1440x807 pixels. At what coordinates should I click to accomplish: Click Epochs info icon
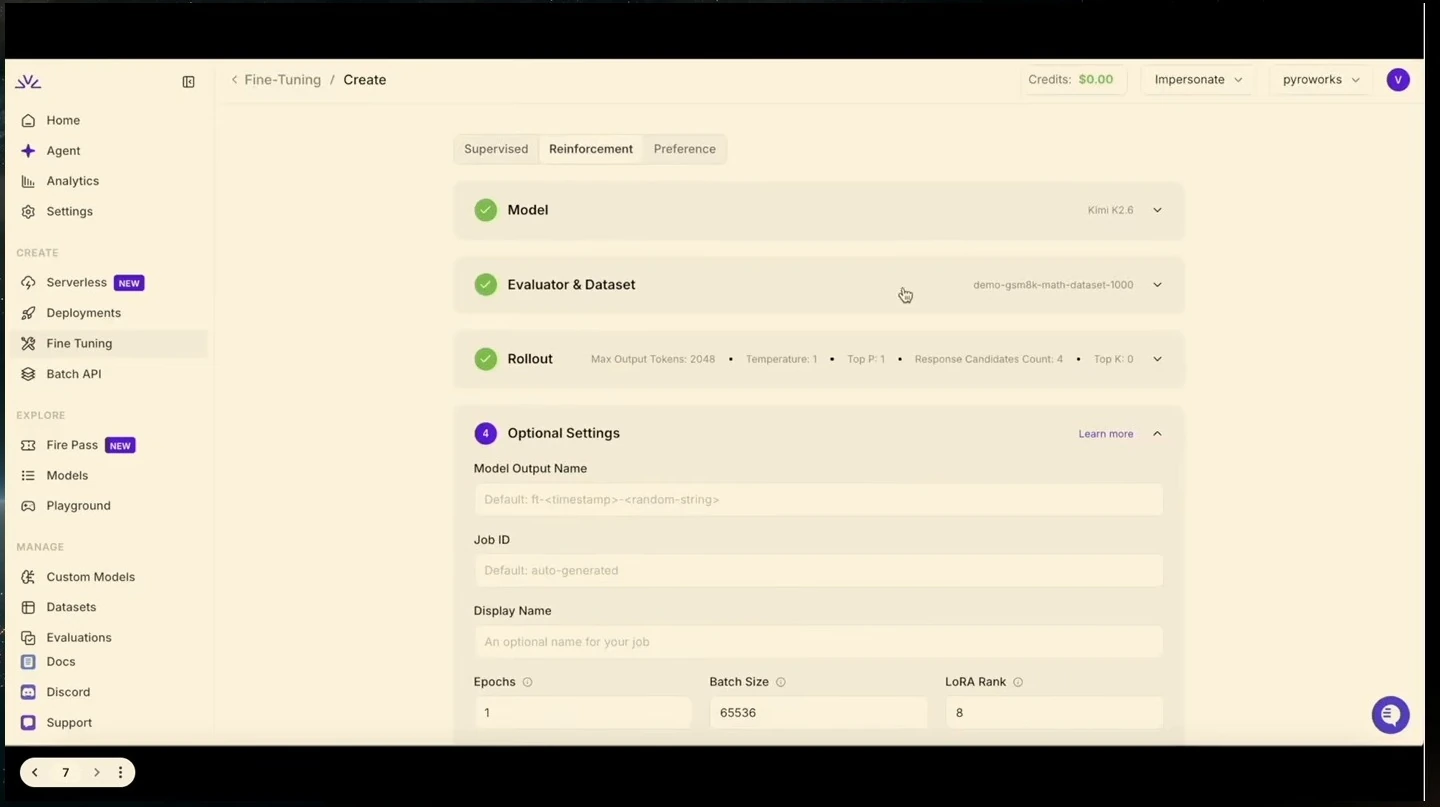pyautogui.click(x=527, y=682)
